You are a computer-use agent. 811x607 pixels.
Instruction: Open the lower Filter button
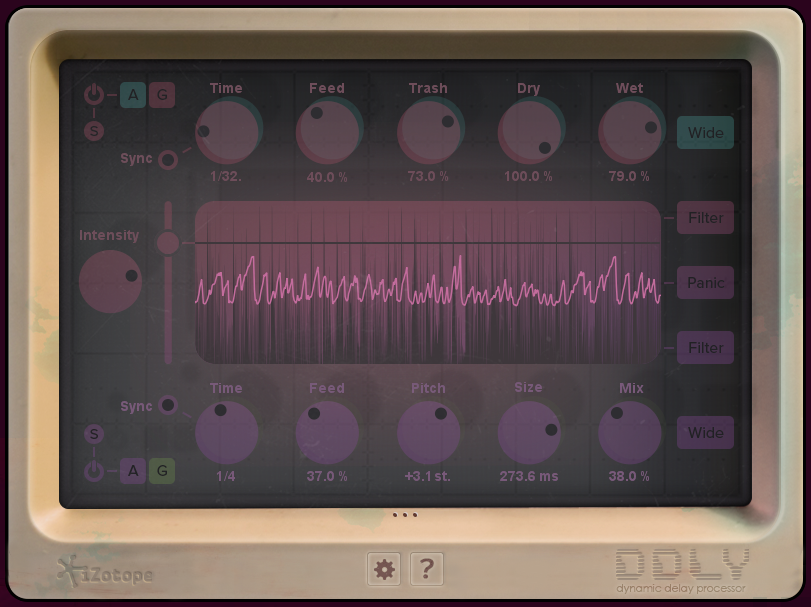(x=705, y=348)
